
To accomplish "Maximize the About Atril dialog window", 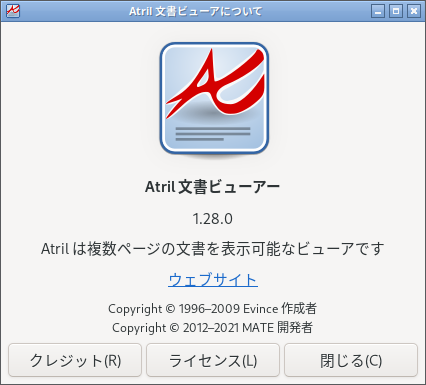I will pyautogui.click(x=396, y=11).
